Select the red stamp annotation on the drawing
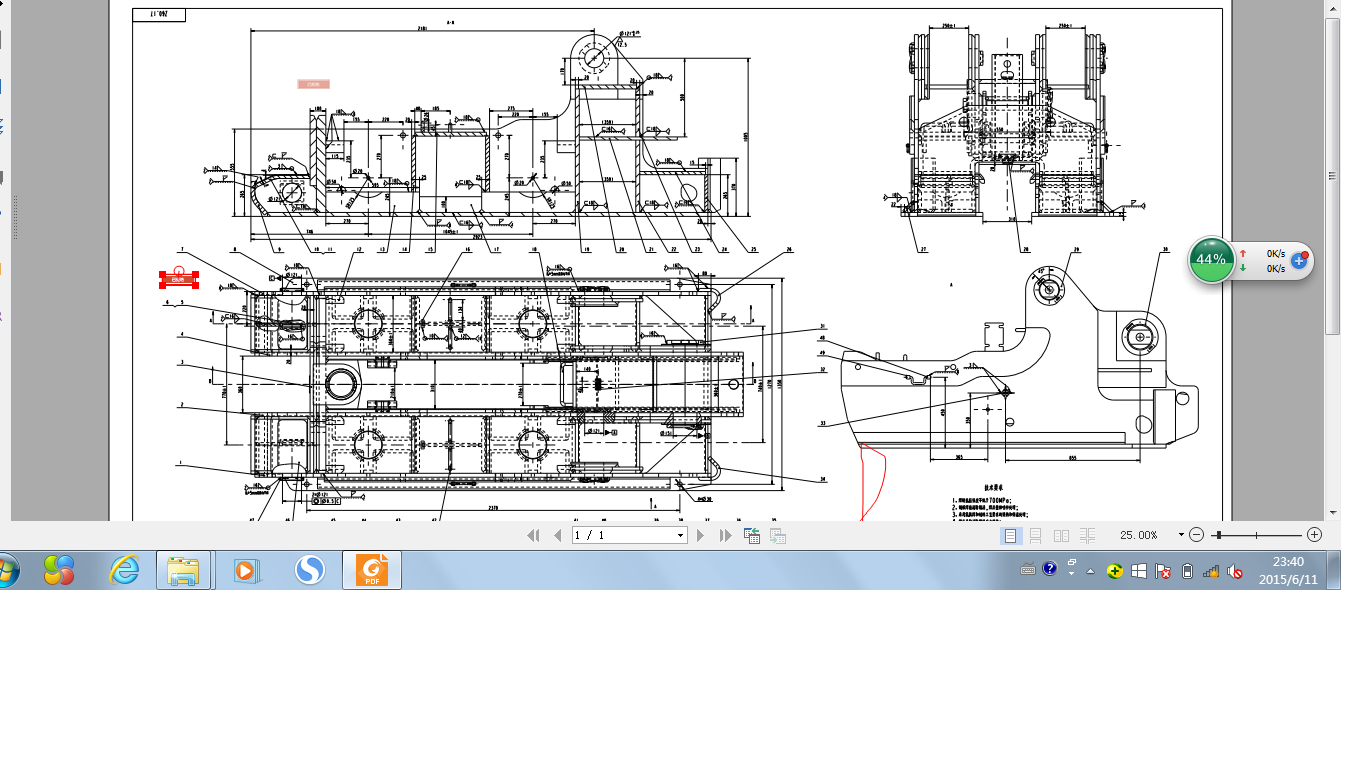 pyautogui.click(x=179, y=278)
